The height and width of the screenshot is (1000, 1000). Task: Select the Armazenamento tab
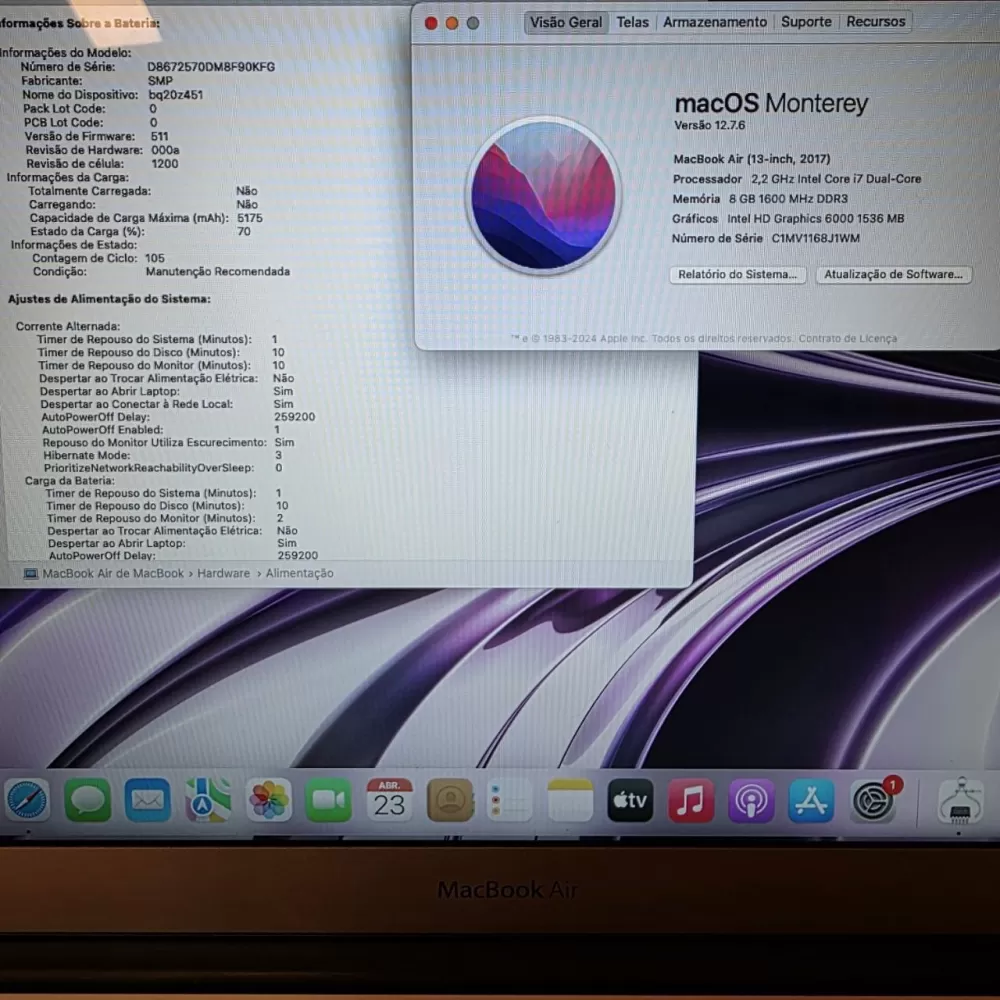pyautogui.click(x=715, y=22)
